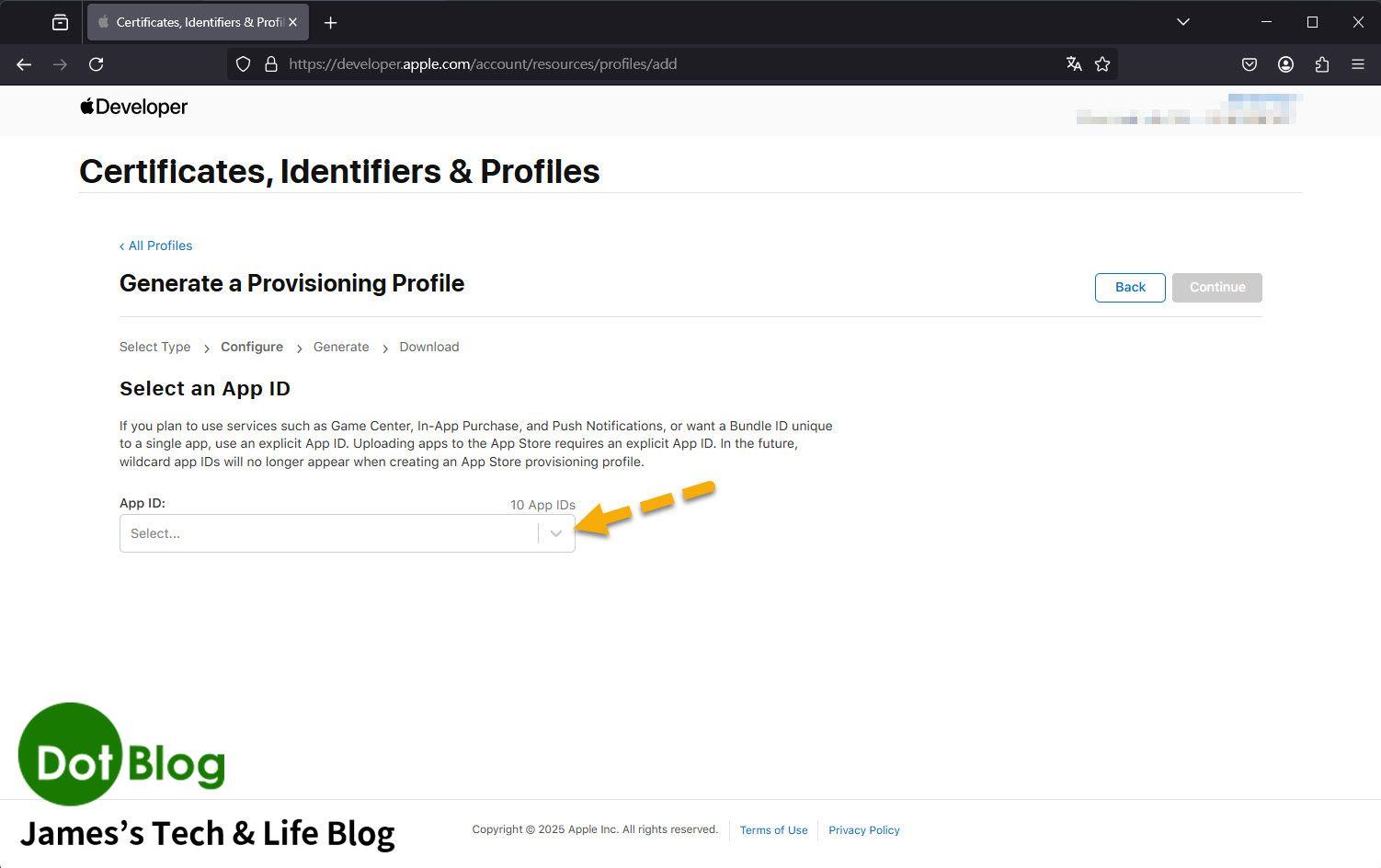View site security padlock info

point(270,64)
